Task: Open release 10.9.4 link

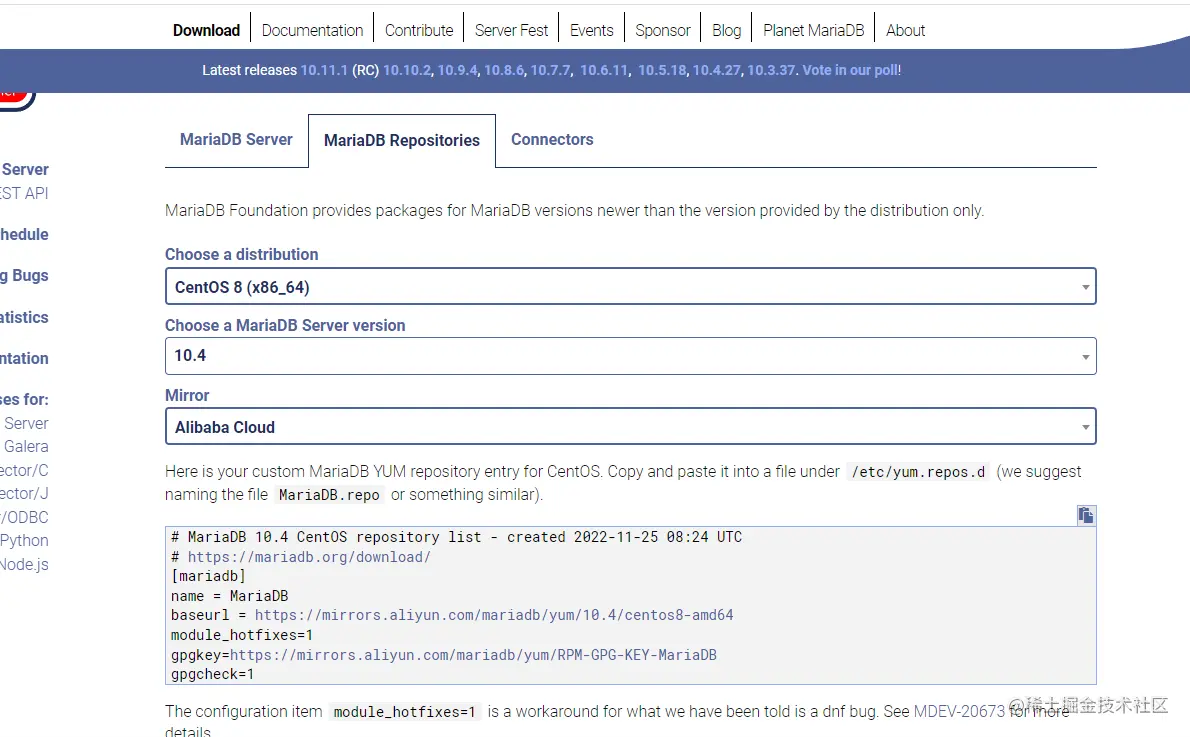Action: click(458, 70)
